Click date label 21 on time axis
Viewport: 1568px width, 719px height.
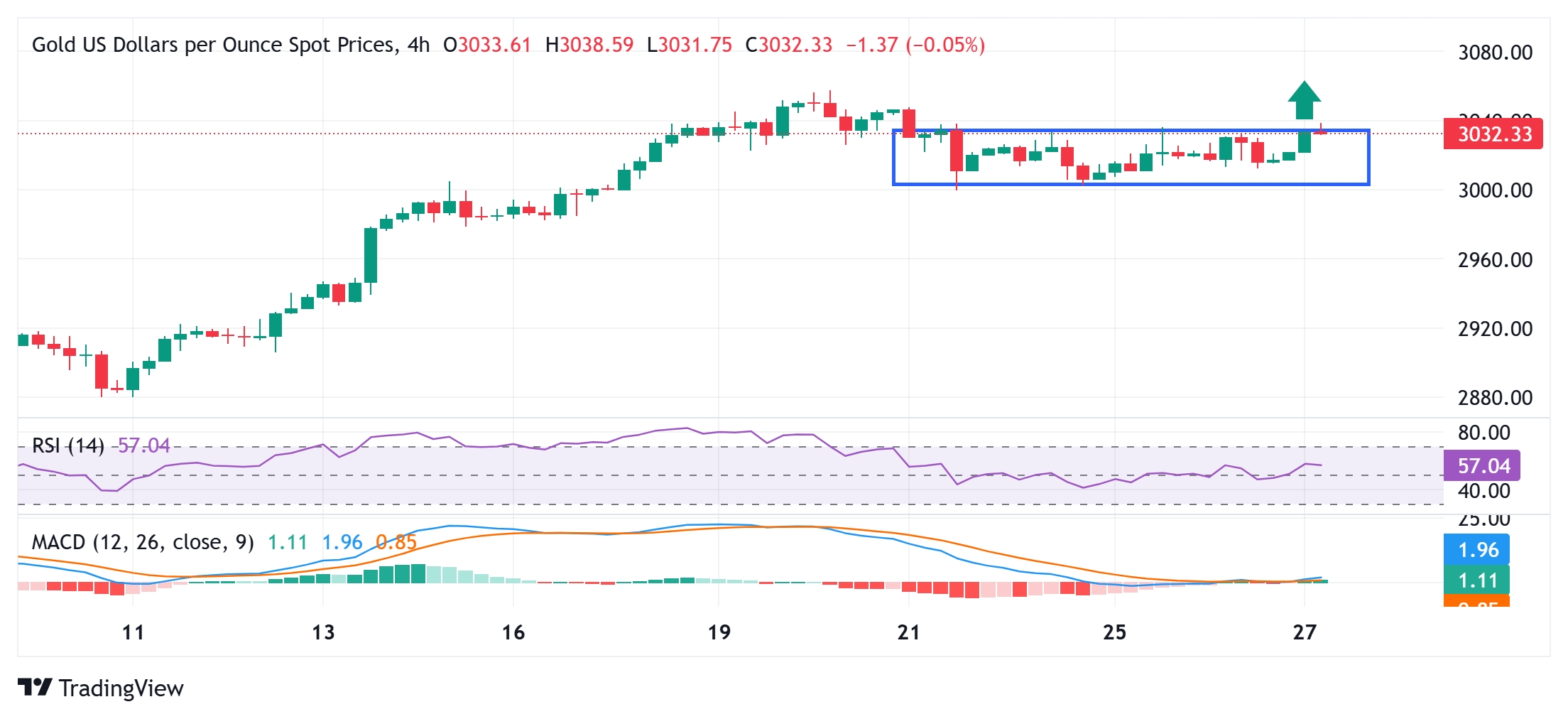point(908,632)
